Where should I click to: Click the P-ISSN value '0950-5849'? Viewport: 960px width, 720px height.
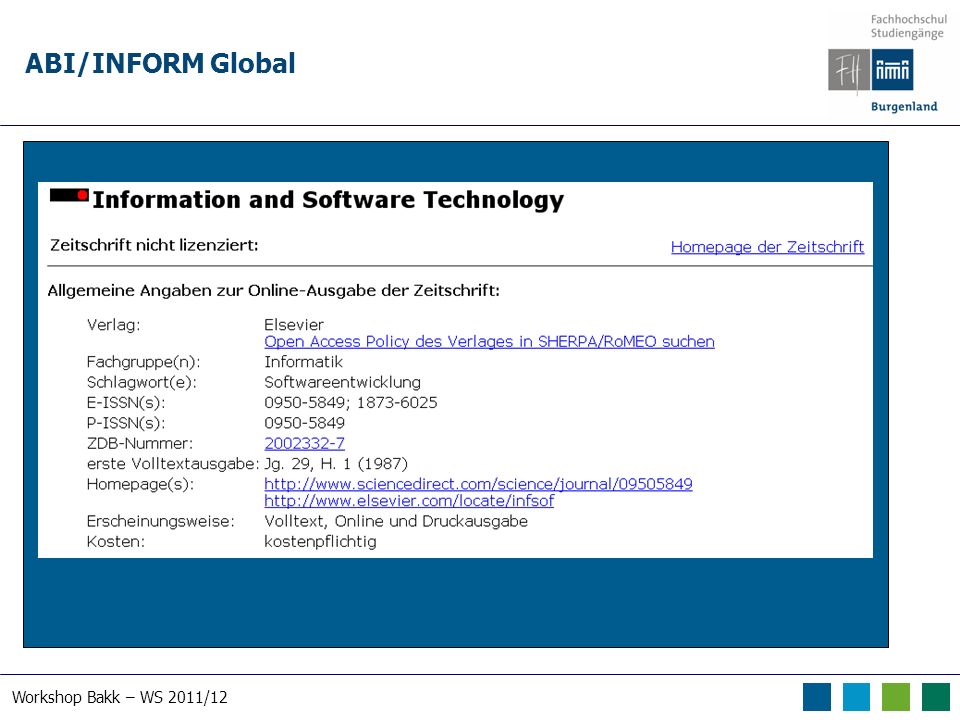[304, 423]
